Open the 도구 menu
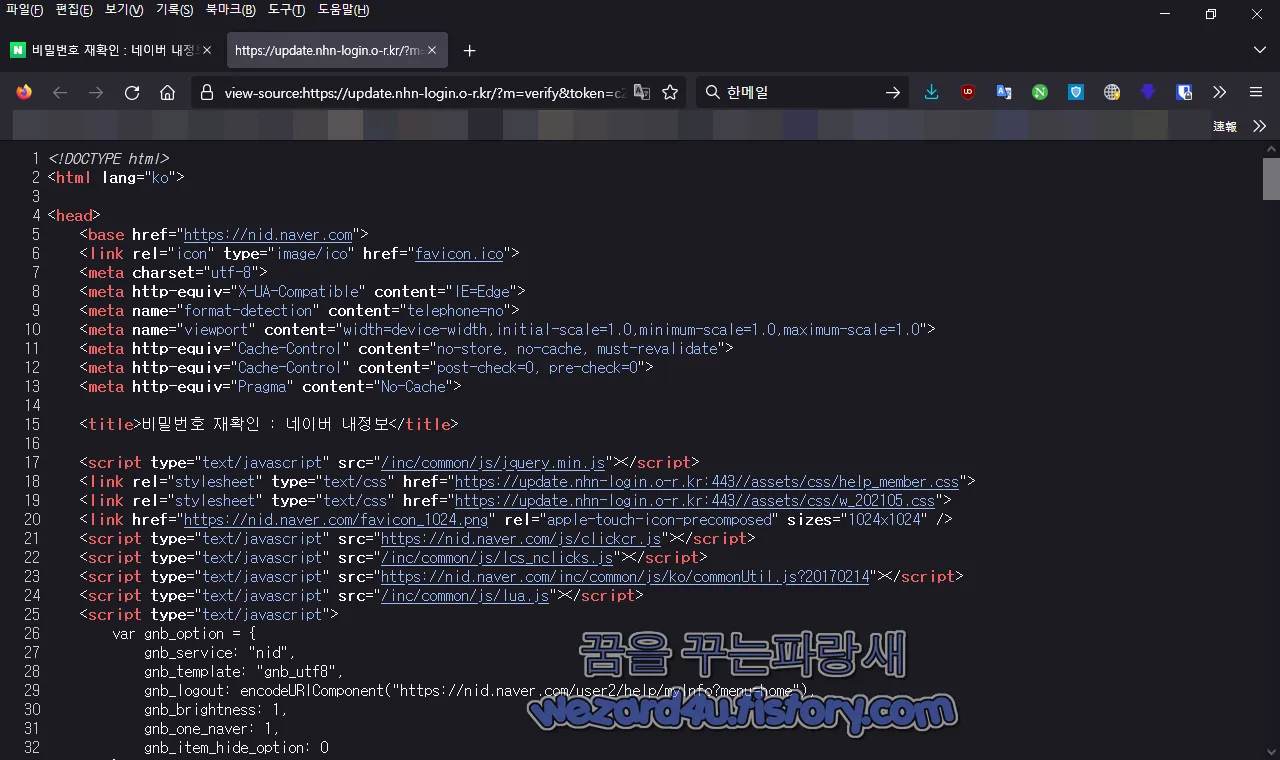This screenshot has height=760, width=1280. [x=287, y=10]
